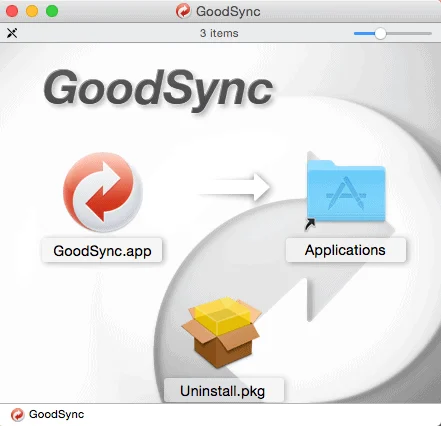441x426 pixels.
Task: Click the icon size slider handle
Action: click(x=380, y=33)
